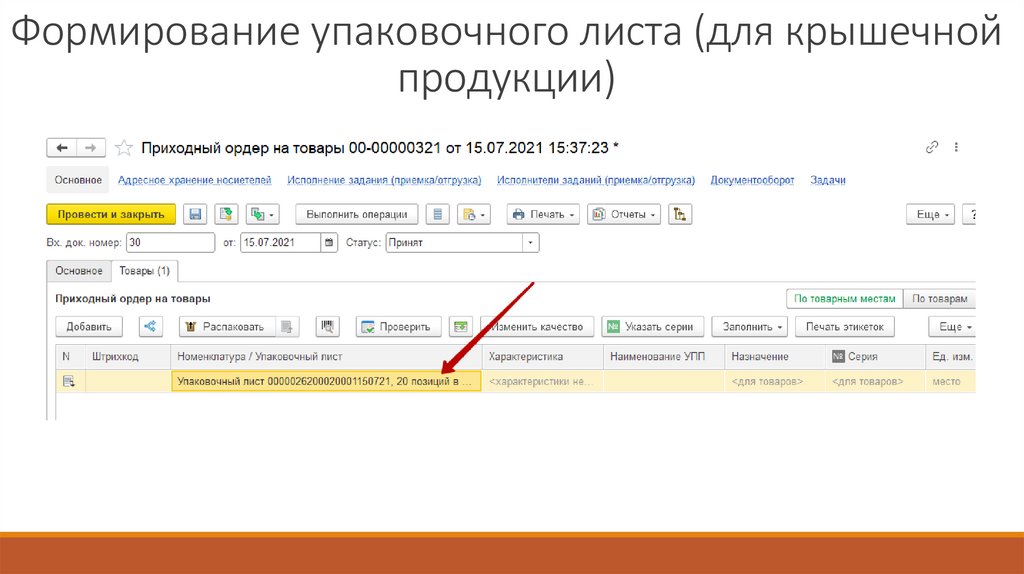Select the Упаковочный лист row cell
The image size is (1024, 574).
325,381
